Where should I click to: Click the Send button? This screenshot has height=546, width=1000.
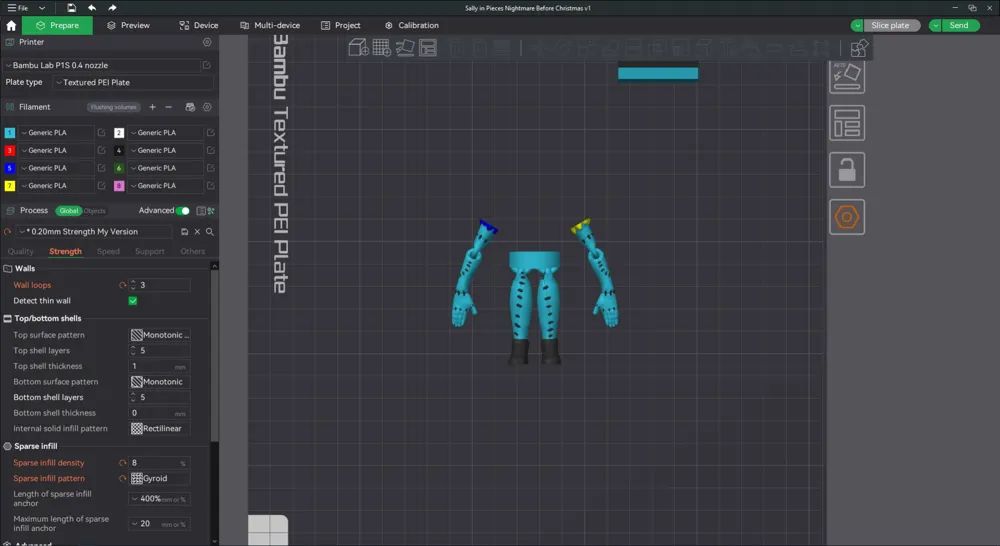959,26
